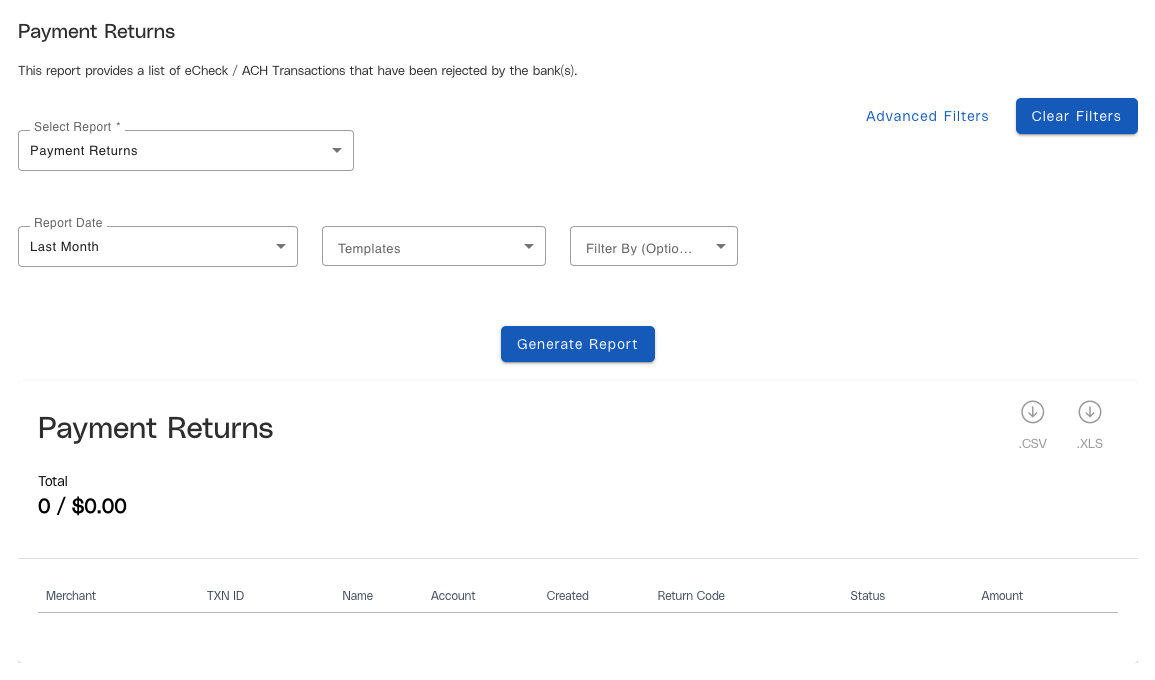
Task: Click the eCheck / ACH report description text
Action: pyautogui.click(x=298, y=72)
